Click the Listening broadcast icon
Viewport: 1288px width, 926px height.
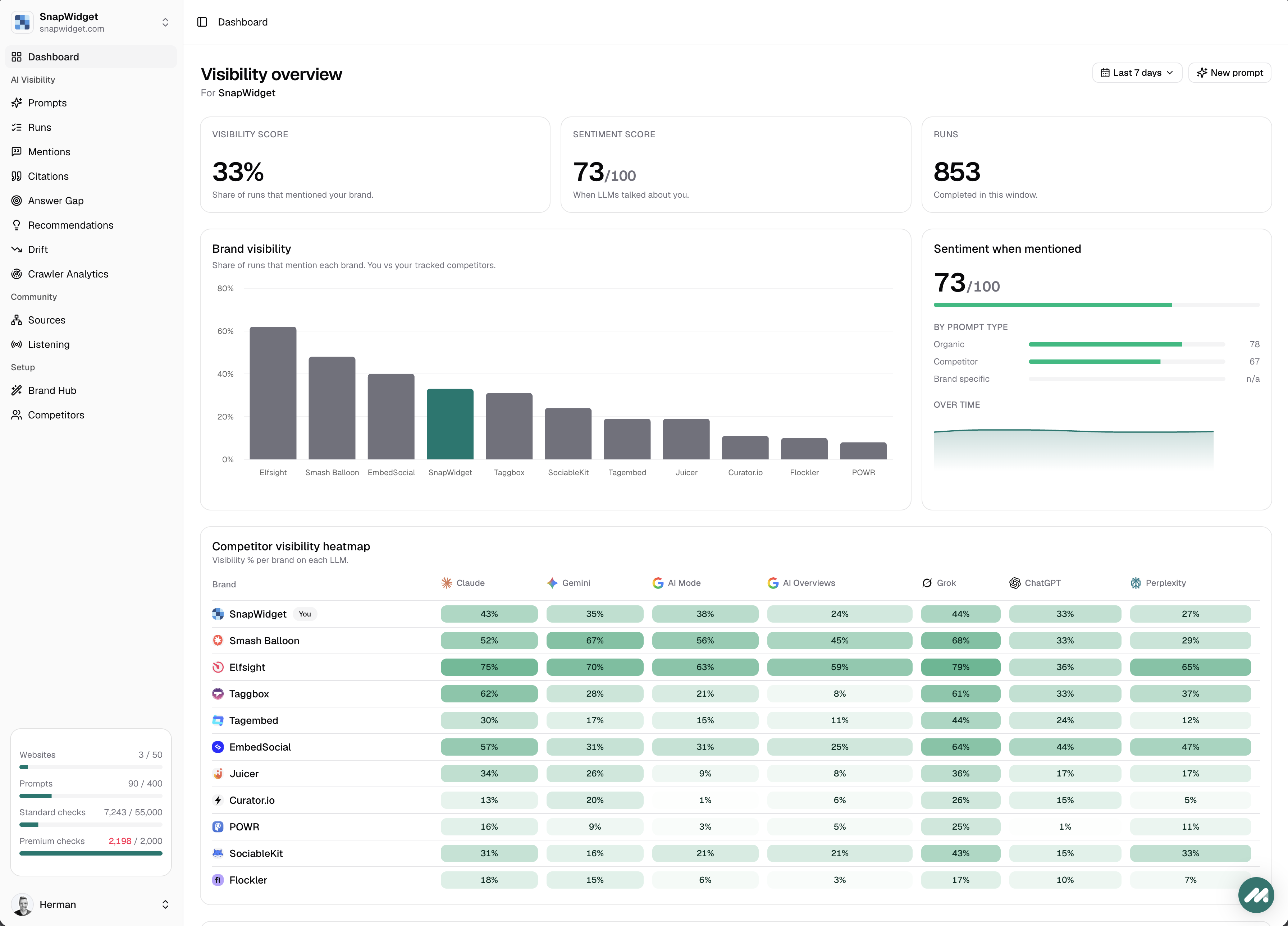click(x=17, y=344)
